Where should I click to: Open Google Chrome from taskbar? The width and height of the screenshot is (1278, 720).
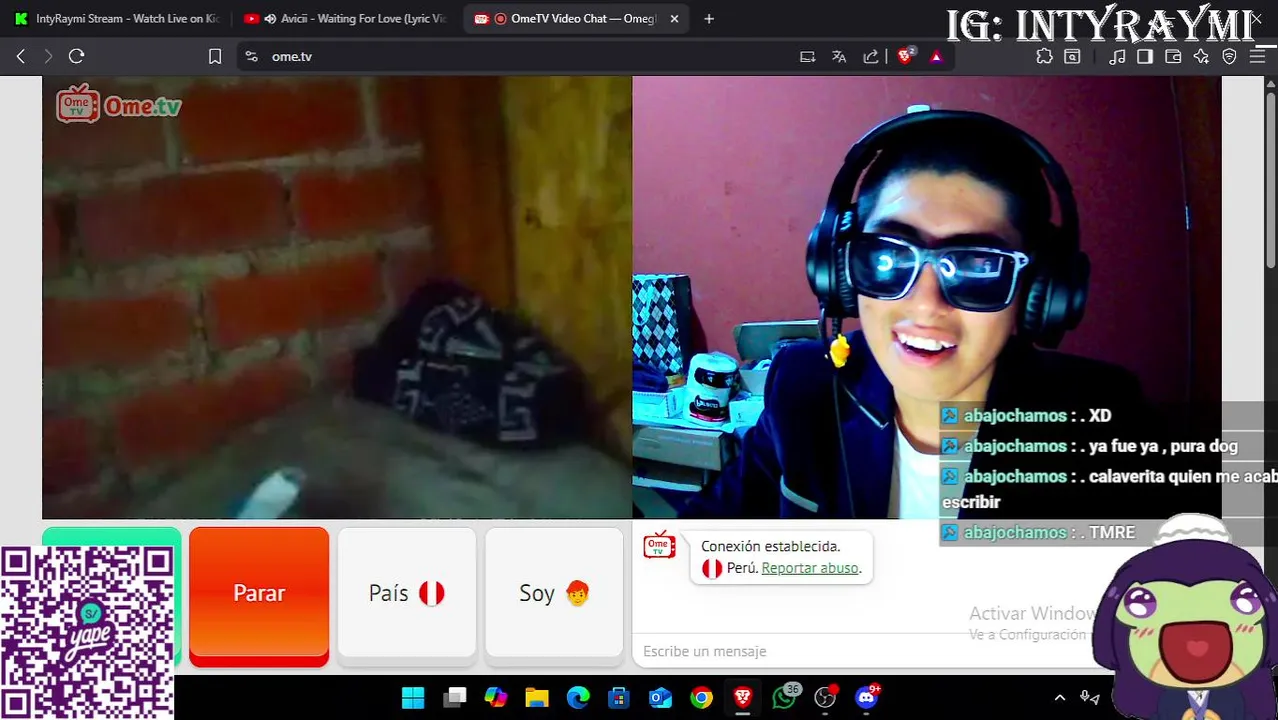pos(701,697)
